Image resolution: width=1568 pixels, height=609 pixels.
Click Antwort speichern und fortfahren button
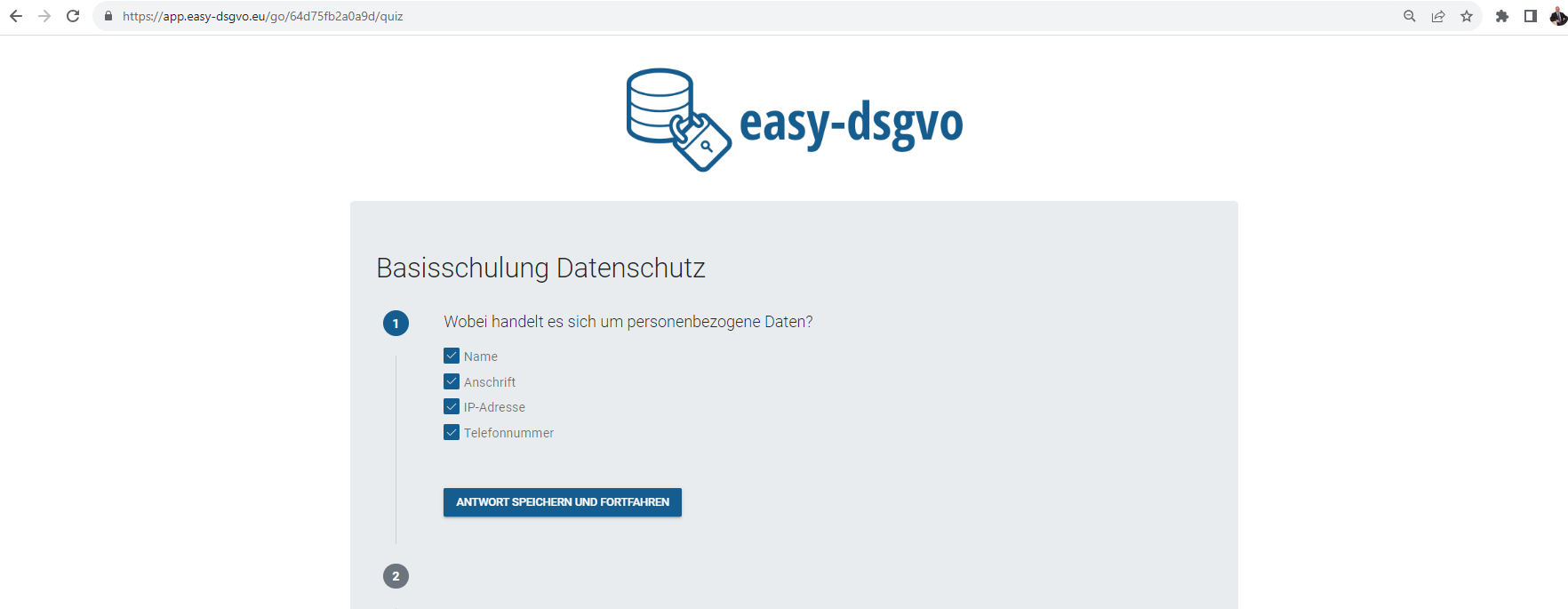(563, 502)
